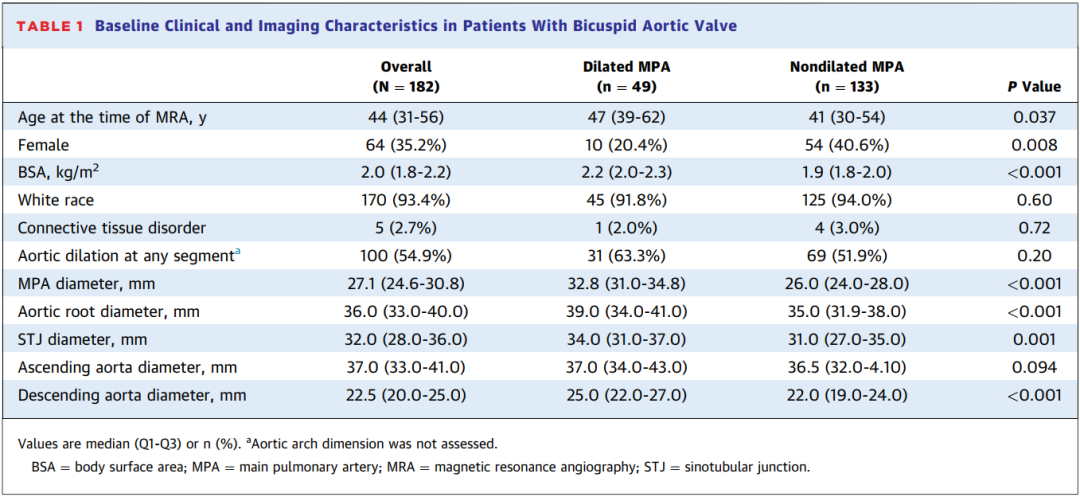Image resolution: width=1080 pixels, height=497 pixels.
Task: Click the 'Age at the time of MRA, y' row label
Action: (x=113, y=117)
